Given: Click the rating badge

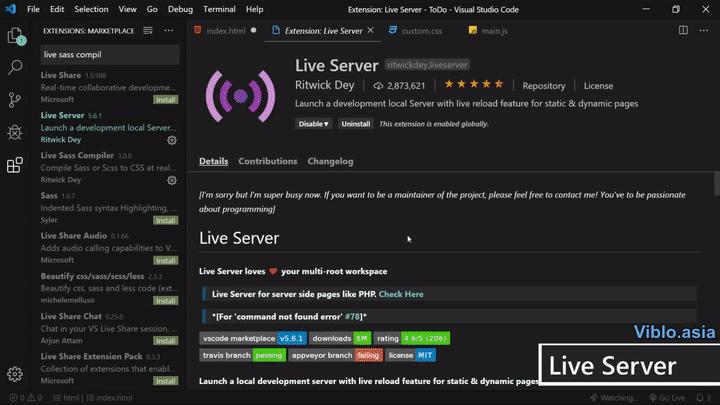Looking at the screenshot, I should point(412,338).
